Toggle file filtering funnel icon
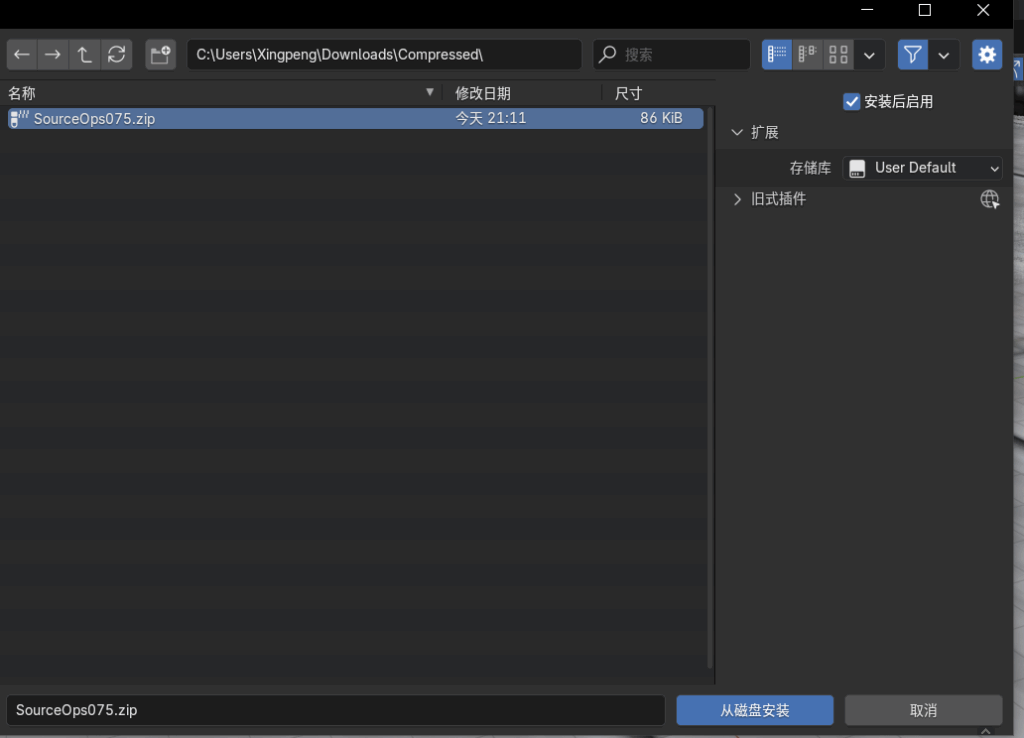The image size is (1024, 738). point(912,54)
